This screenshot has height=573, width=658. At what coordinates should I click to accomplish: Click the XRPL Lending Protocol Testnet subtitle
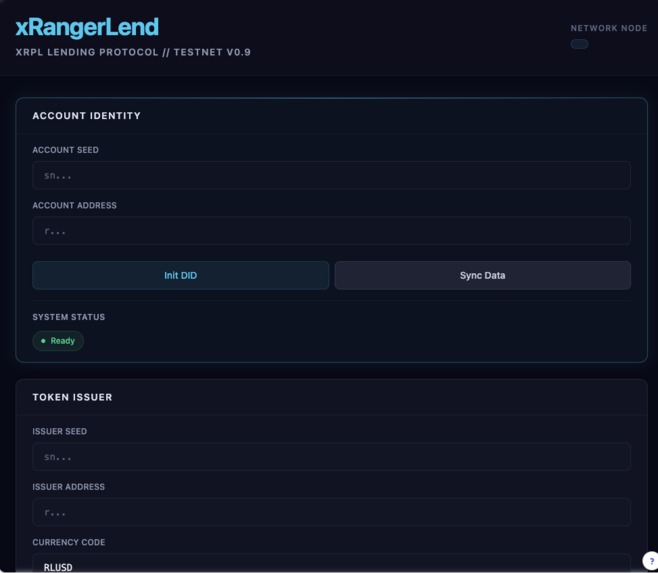point(133,52)
